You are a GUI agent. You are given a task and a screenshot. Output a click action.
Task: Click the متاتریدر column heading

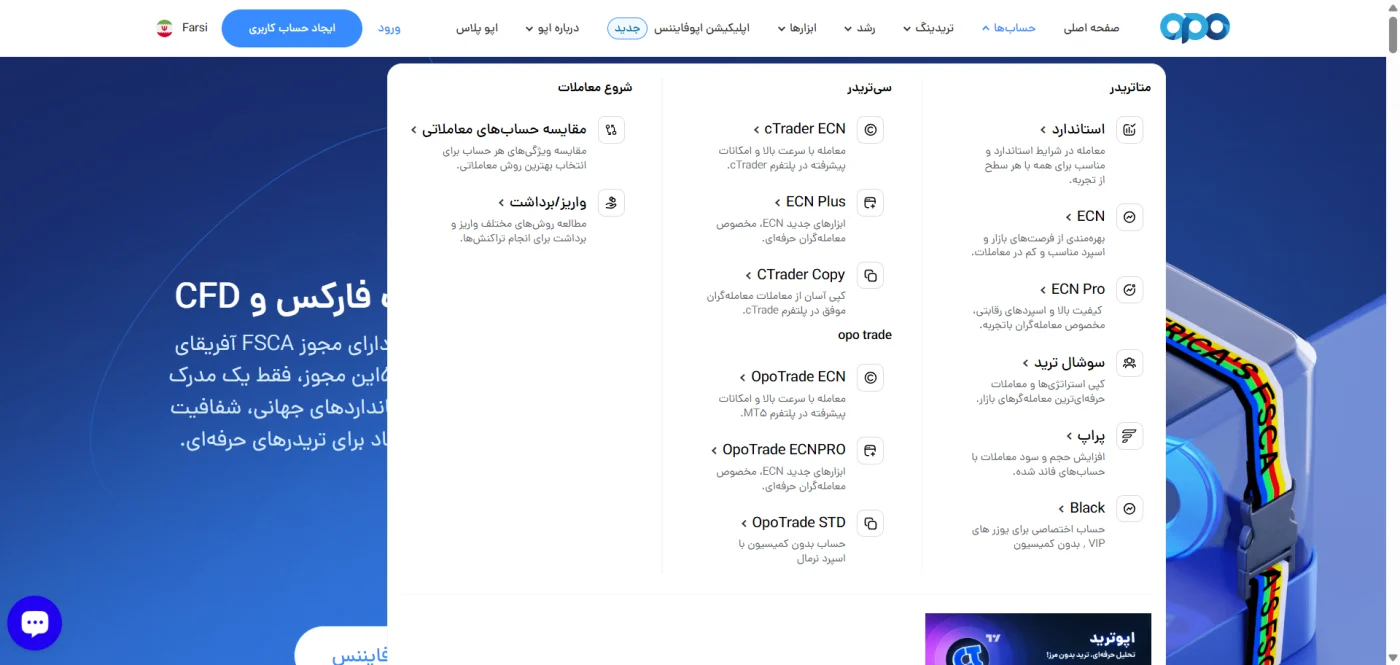1130,87
